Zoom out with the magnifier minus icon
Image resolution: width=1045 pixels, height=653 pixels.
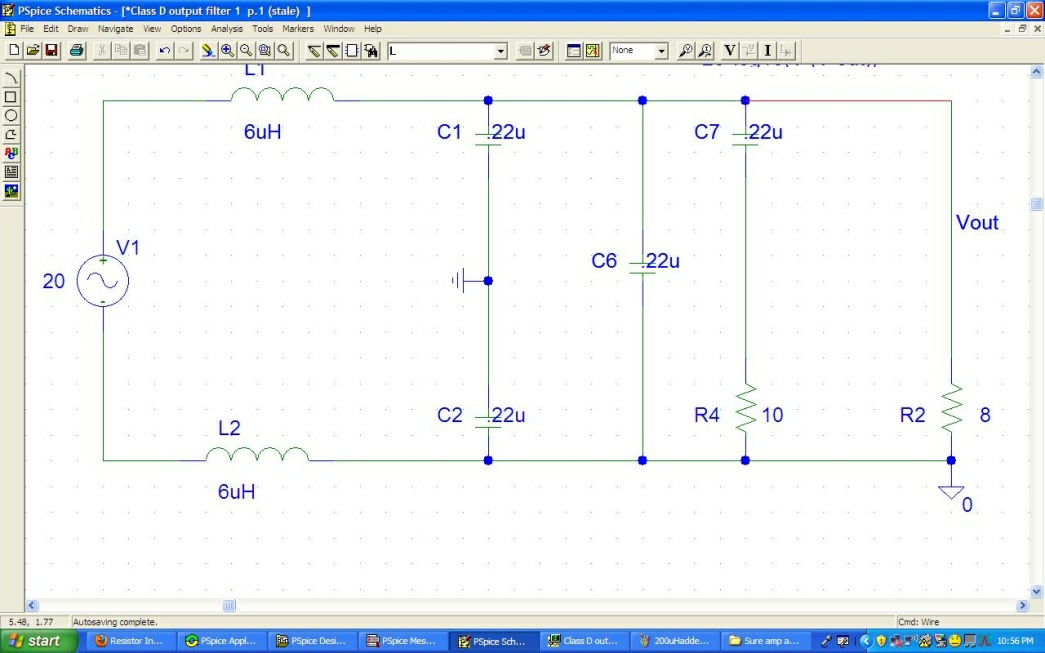click(x=246, y=51)
